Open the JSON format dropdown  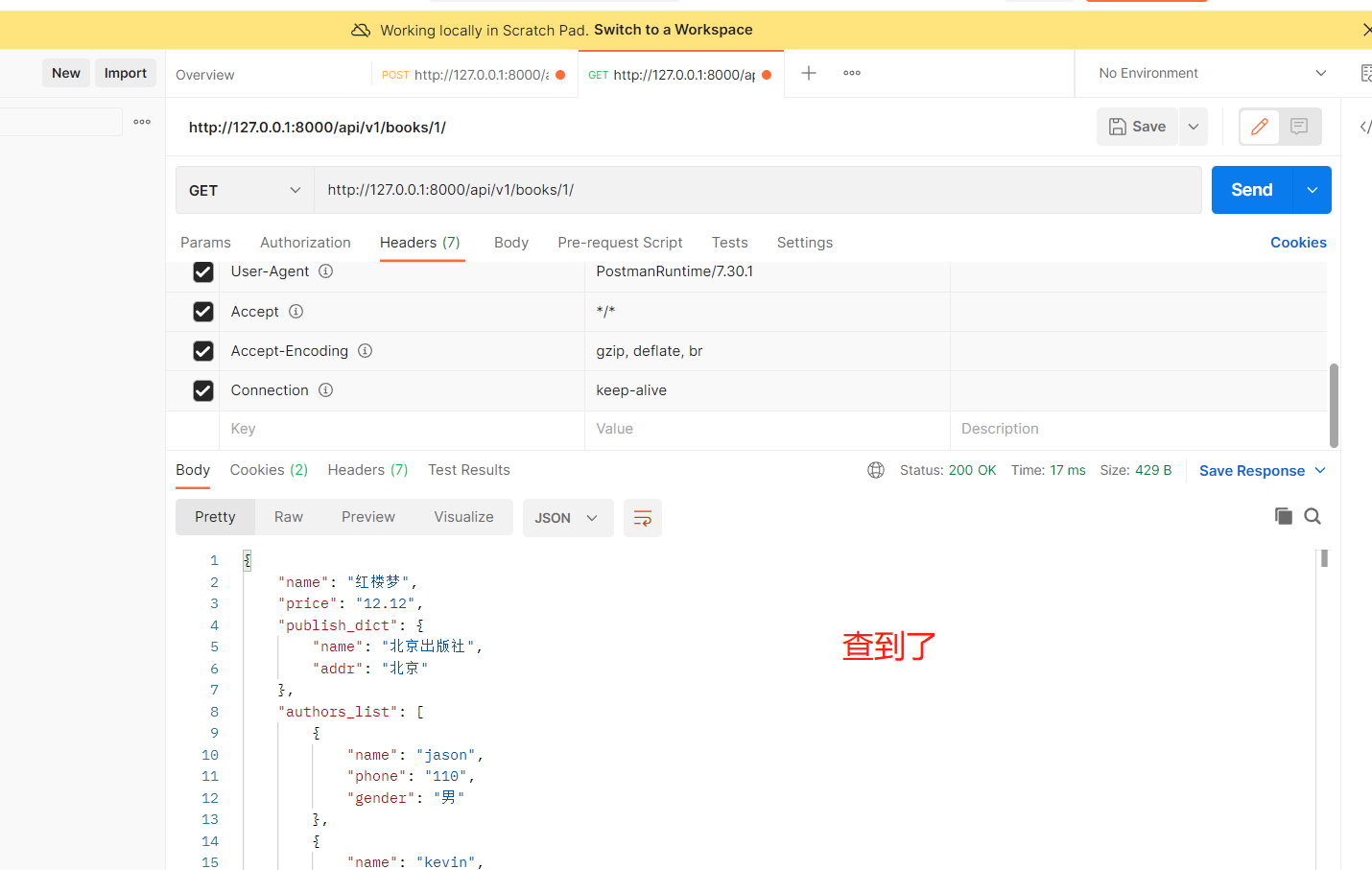tap(568, 518)
